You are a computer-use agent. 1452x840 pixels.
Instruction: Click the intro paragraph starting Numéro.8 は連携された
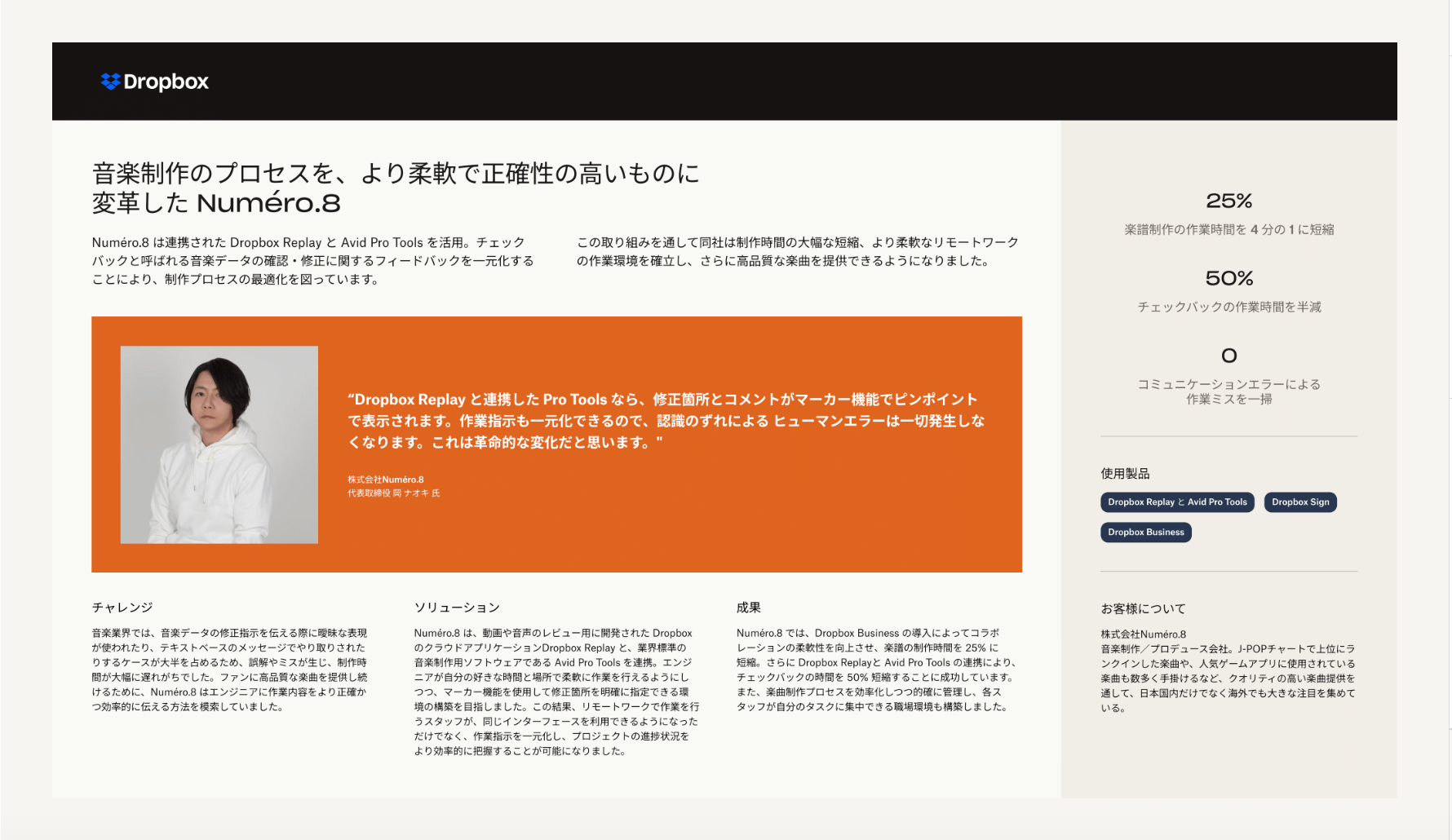pyautogui.click(x=312, y=261)
